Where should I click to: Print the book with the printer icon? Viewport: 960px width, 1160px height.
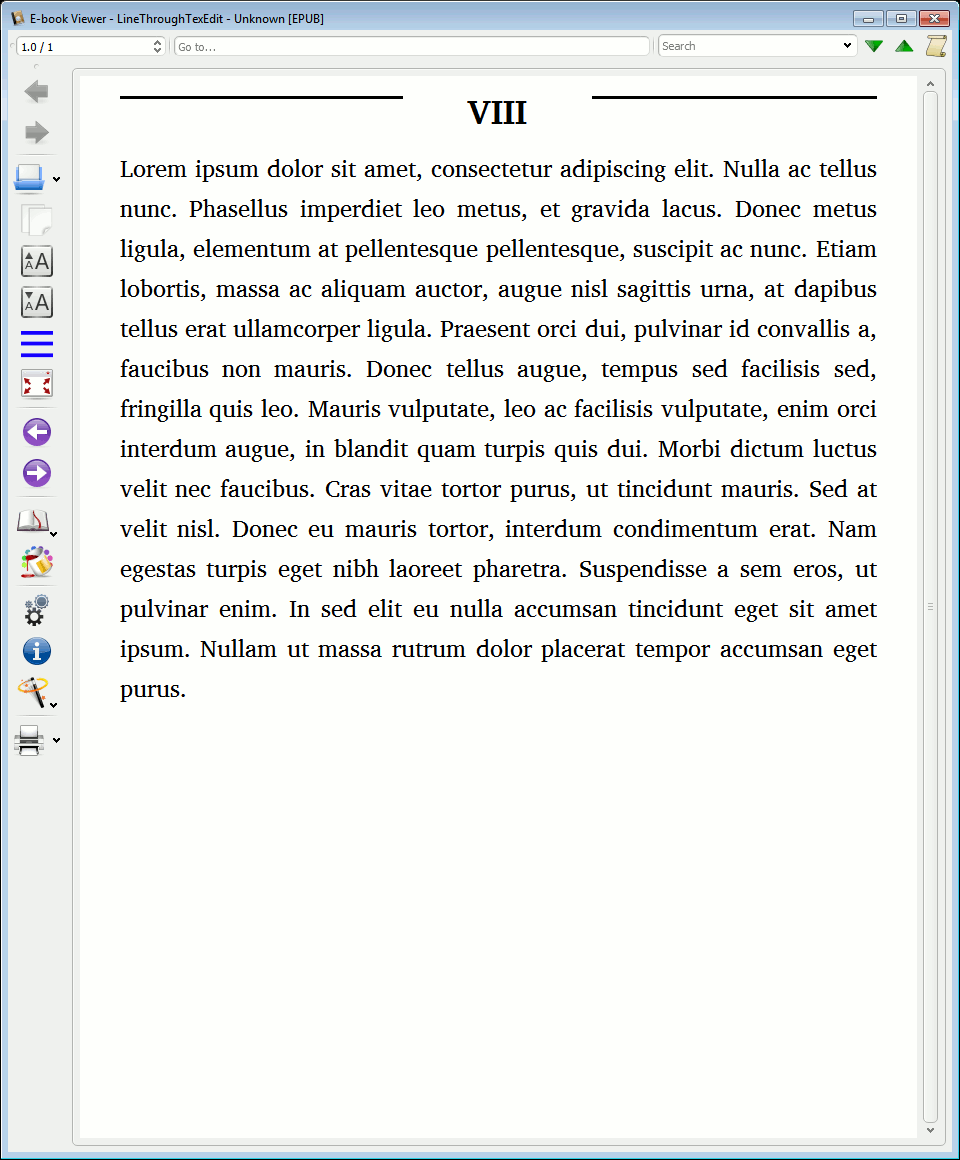pos(30,740)
